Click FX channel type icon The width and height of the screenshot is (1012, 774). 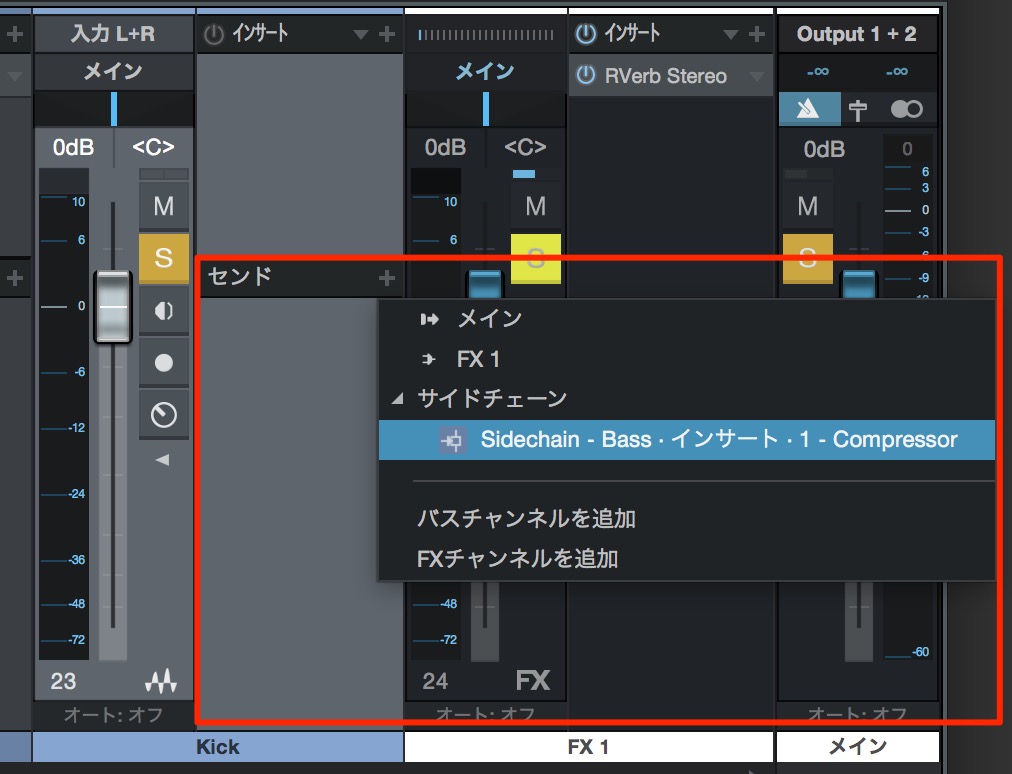tap(533, 680)
